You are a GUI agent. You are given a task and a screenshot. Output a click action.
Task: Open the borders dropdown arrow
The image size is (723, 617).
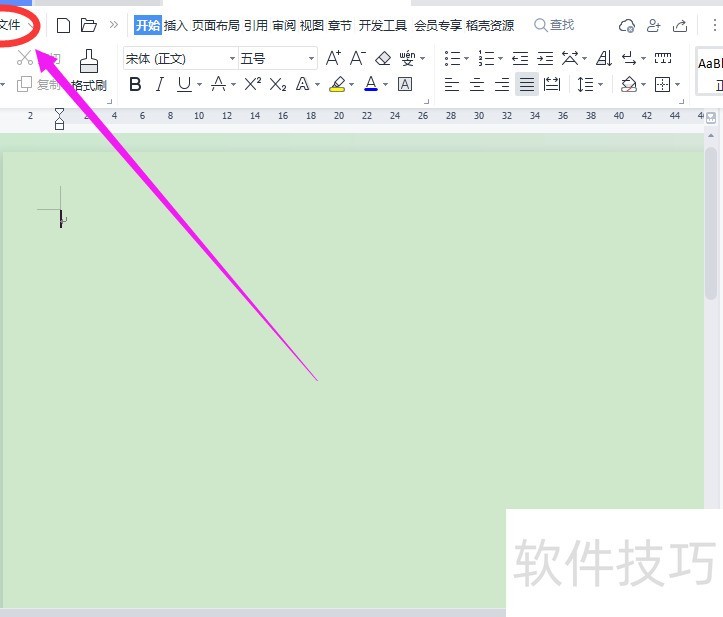pos(677,85)
